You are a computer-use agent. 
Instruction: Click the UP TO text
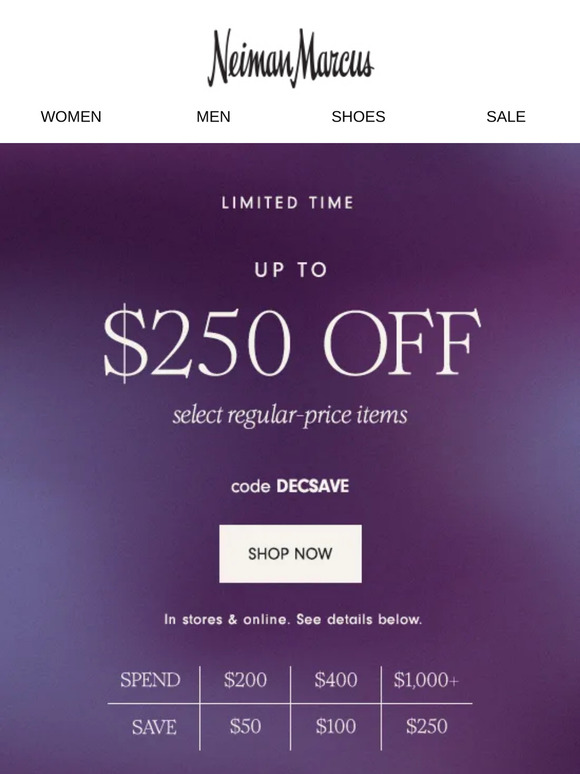[x=291, y=270]
